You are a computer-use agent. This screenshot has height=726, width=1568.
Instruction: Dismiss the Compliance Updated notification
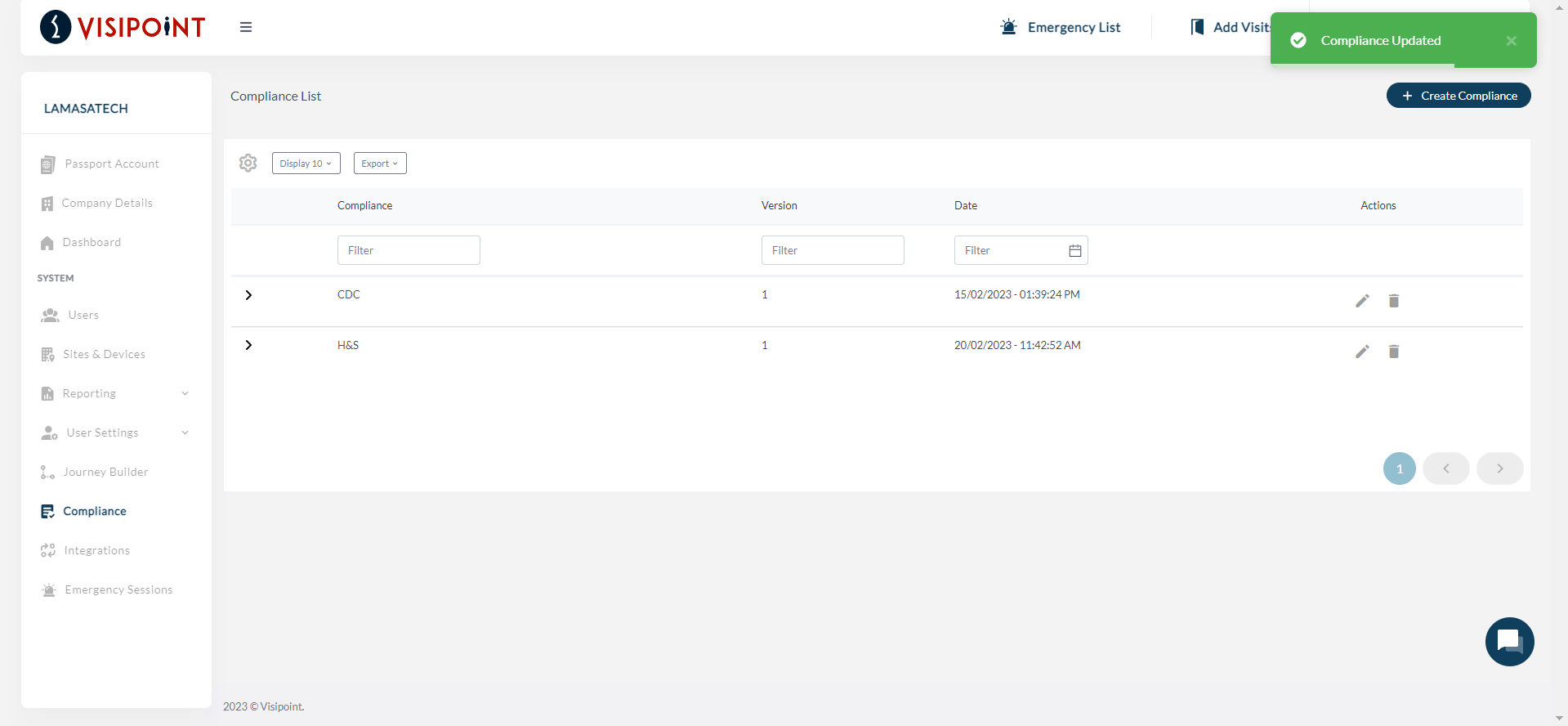pyautogui.click(x=1511, y=41)
